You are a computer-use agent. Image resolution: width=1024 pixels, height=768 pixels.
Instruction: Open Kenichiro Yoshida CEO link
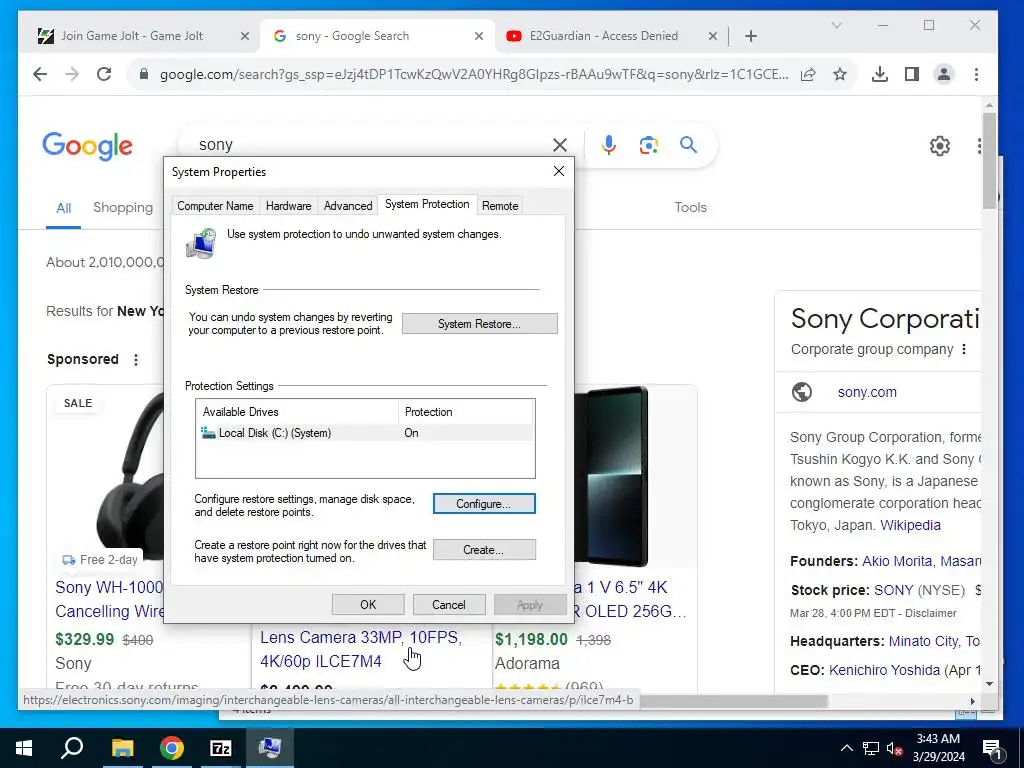[884, 671]
